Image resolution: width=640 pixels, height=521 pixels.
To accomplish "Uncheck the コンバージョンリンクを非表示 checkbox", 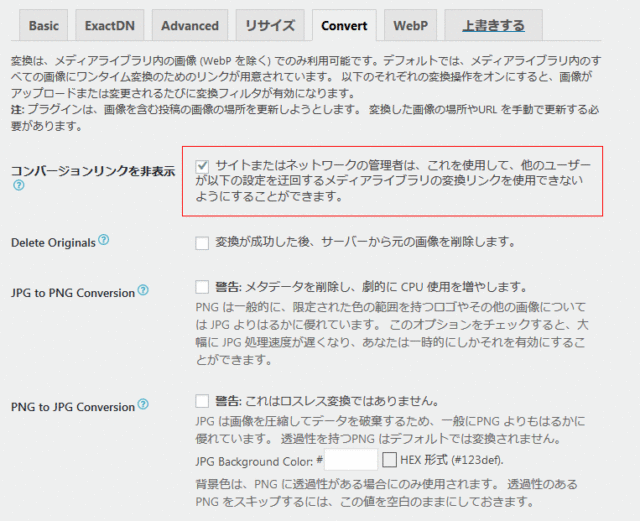I will tap(203, 165).
